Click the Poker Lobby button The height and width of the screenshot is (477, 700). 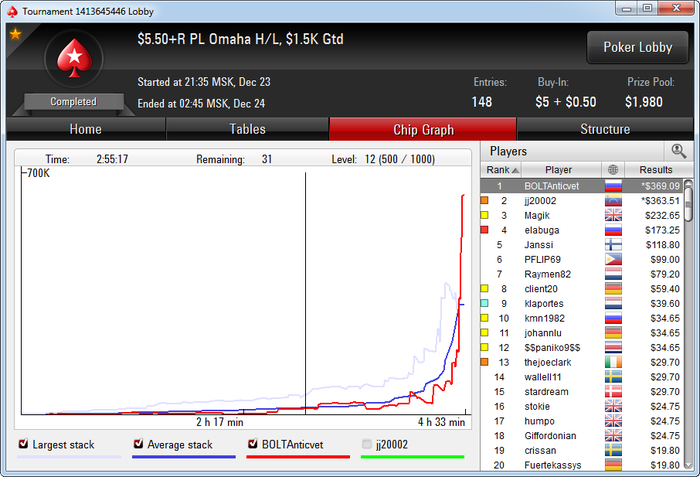point(638,47)
